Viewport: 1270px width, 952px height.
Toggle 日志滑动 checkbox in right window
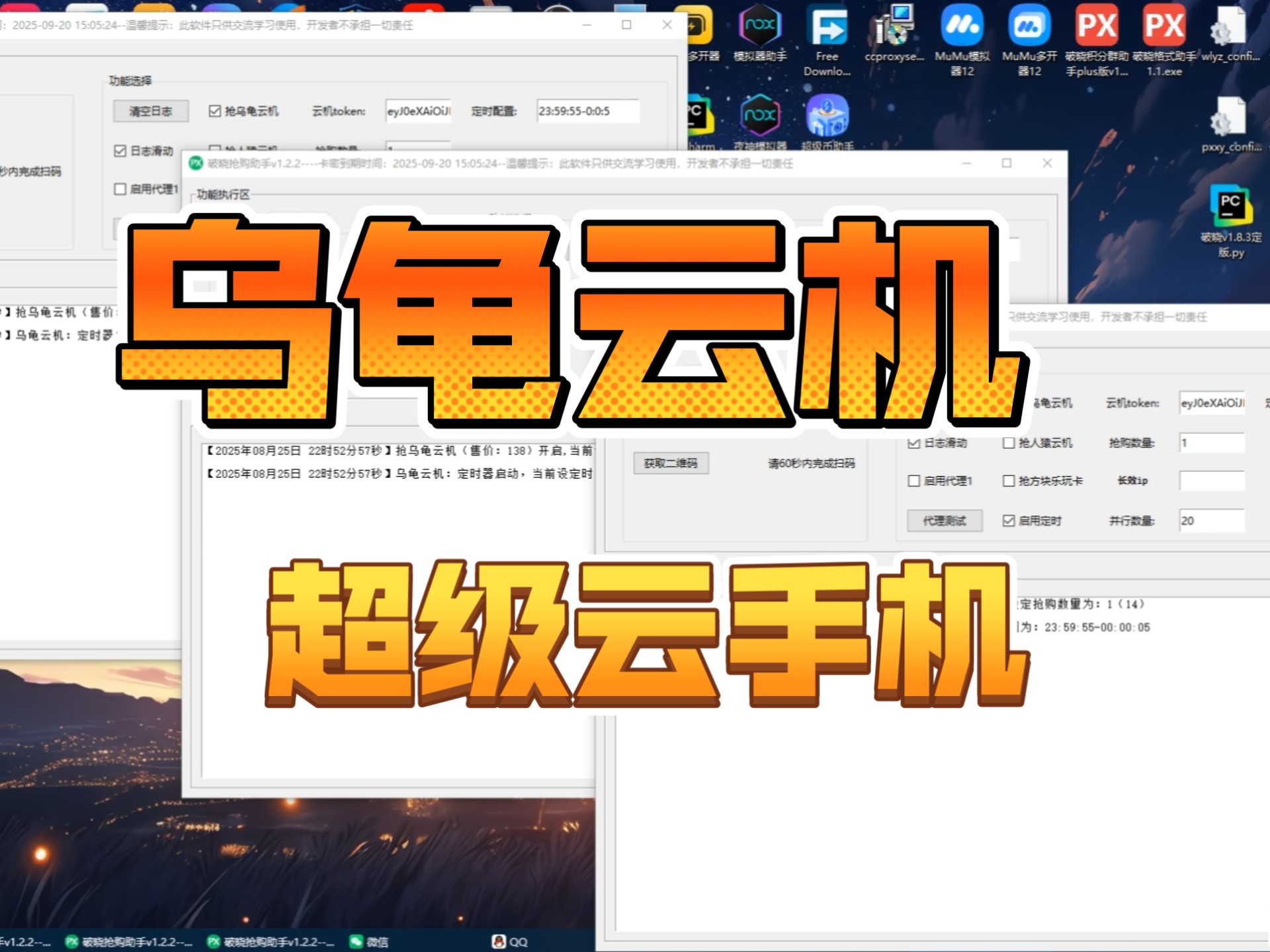913,443
